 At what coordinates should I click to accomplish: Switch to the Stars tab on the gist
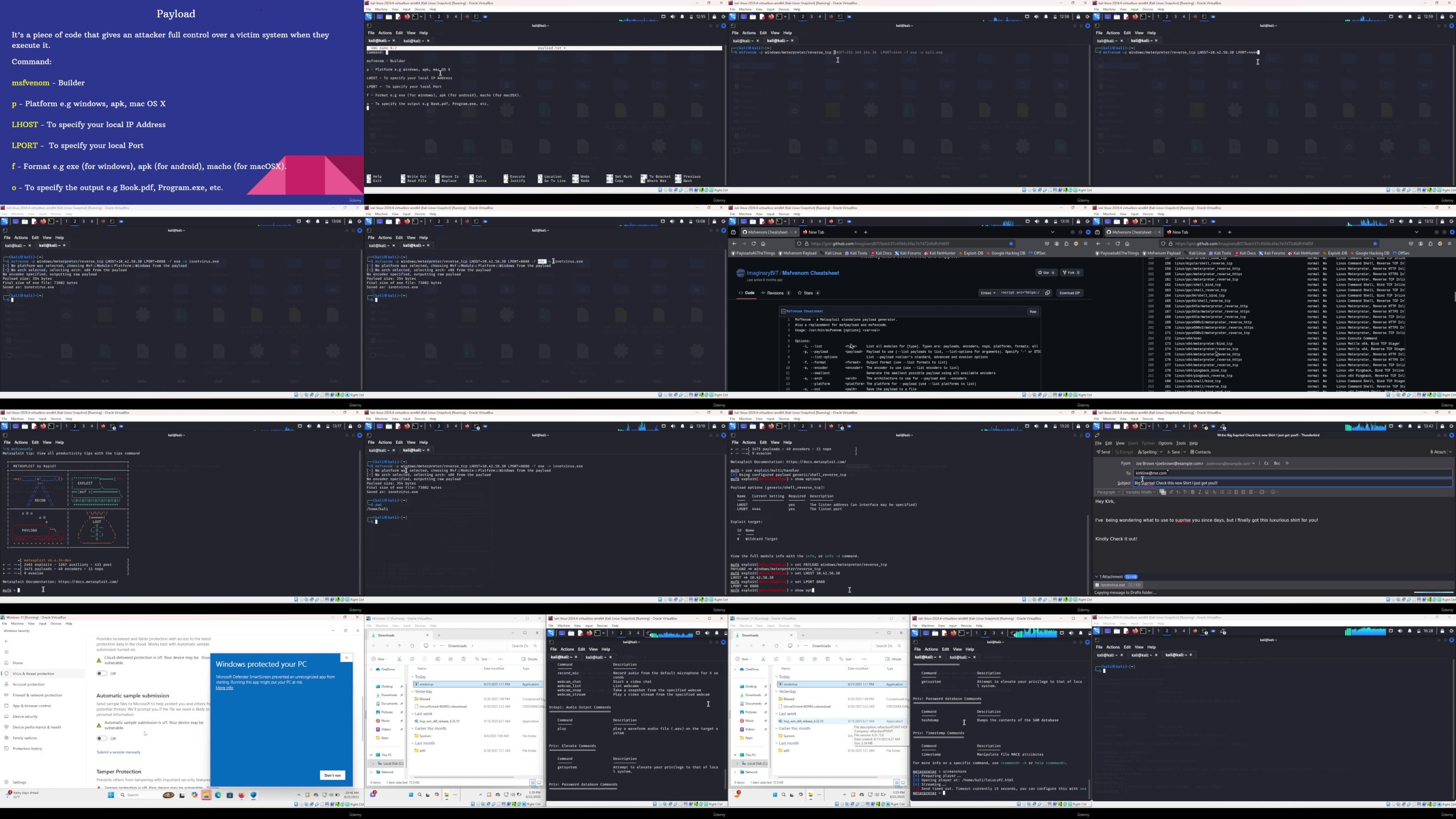tap(809, 293)
